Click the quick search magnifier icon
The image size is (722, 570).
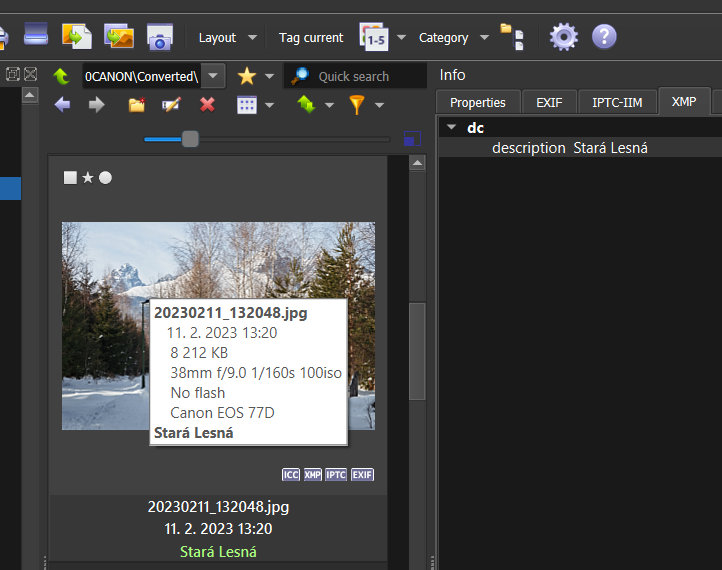tap(300, 76)
